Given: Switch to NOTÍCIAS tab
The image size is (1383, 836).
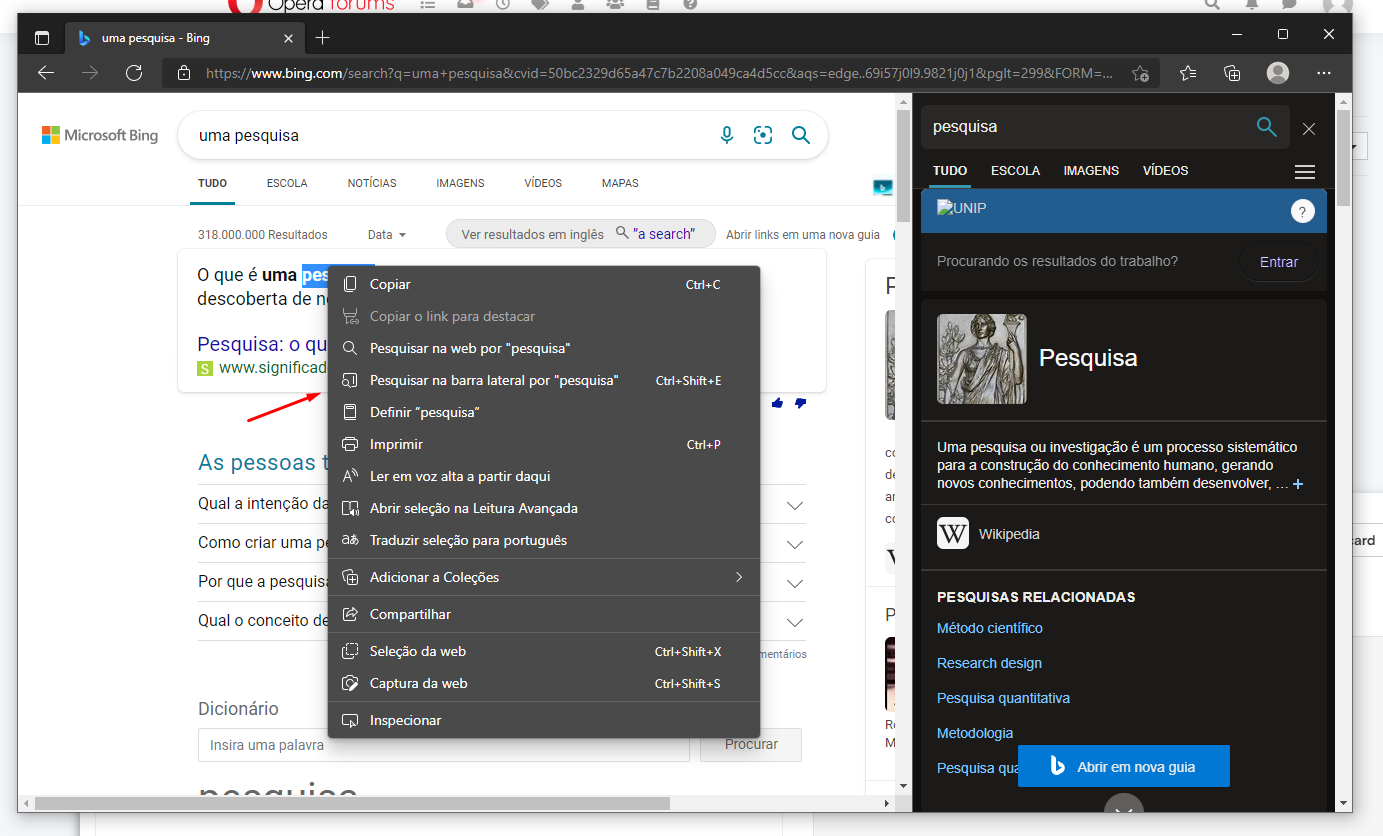Looking at the screenshot, I should click(372, 184).
